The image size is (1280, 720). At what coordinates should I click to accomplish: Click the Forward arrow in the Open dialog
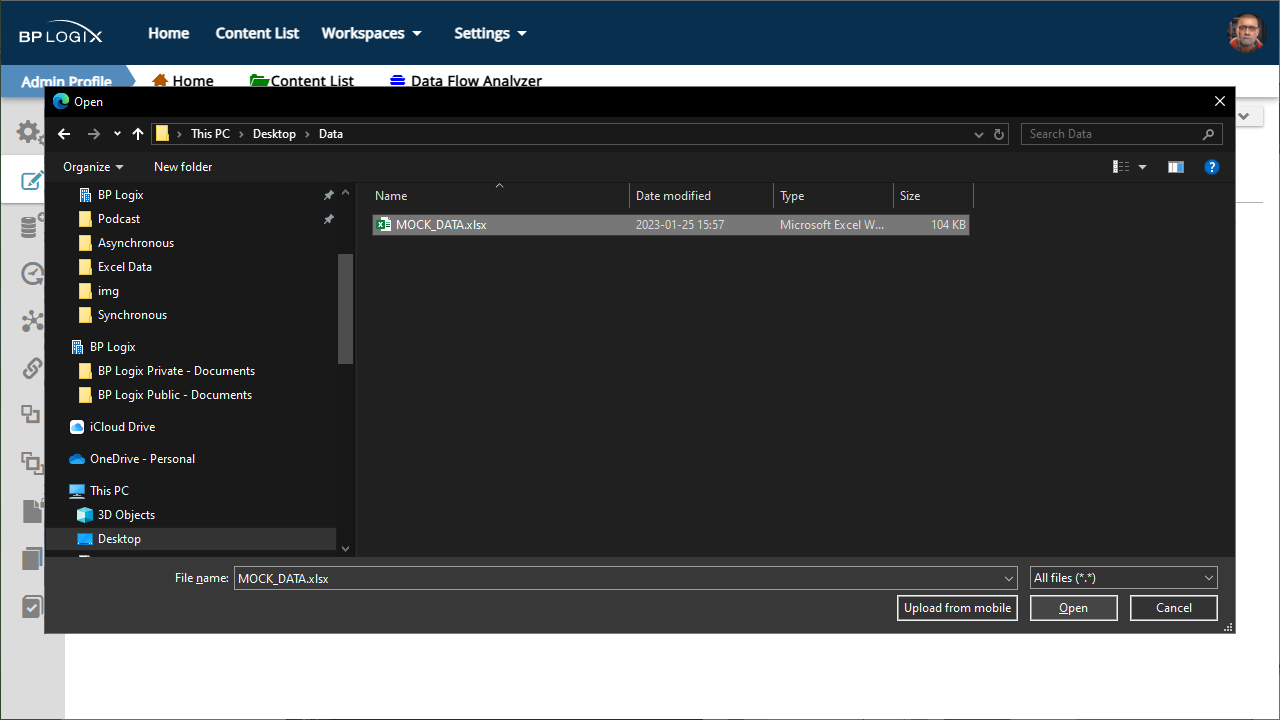coord(93,134)
